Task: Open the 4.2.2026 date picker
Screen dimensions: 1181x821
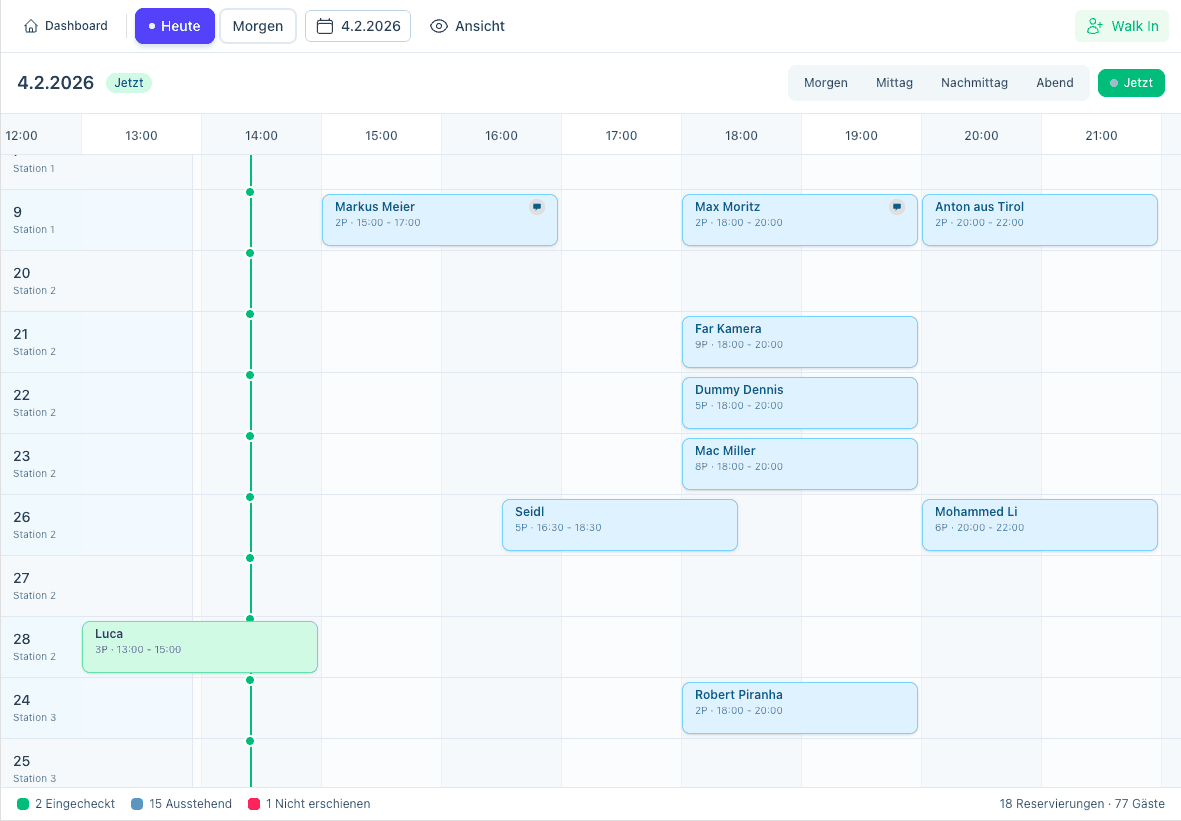Action: point(359,26)
